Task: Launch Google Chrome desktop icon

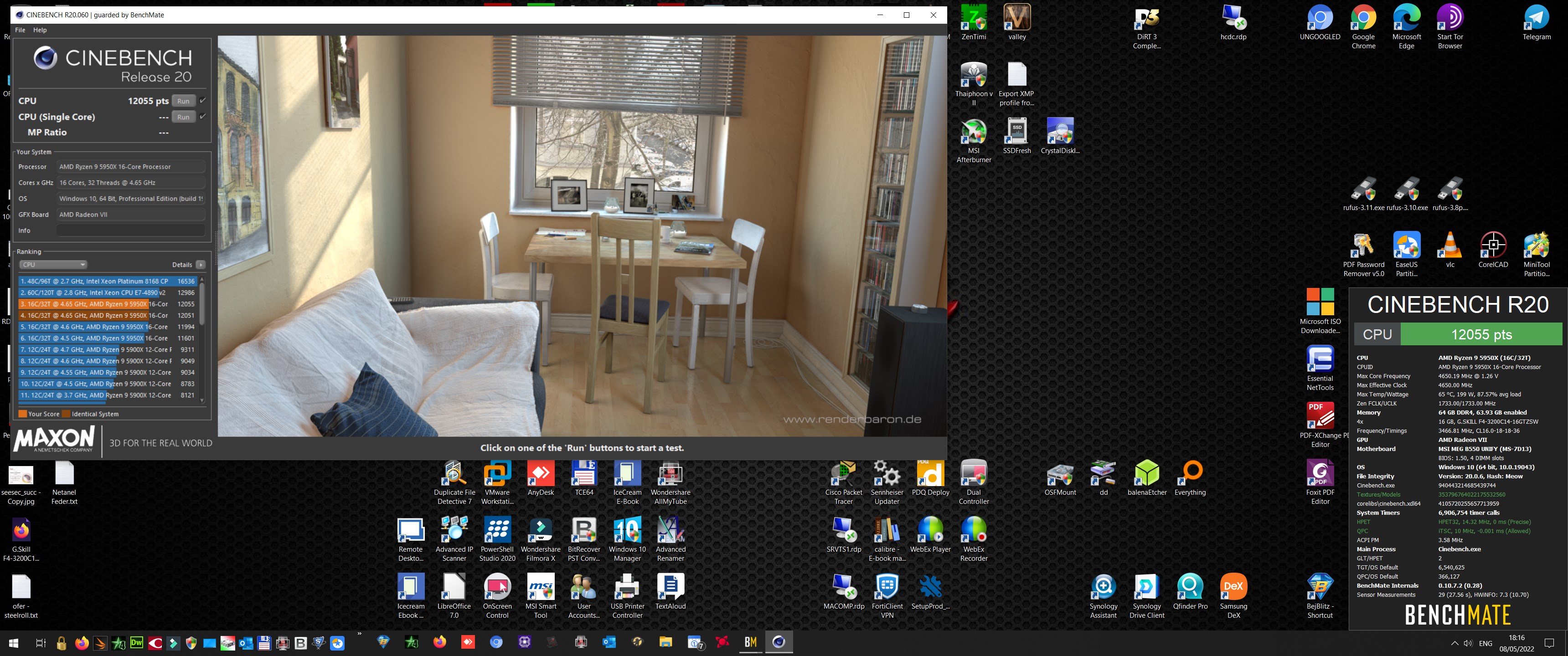Action: (x=1363, y=27)
